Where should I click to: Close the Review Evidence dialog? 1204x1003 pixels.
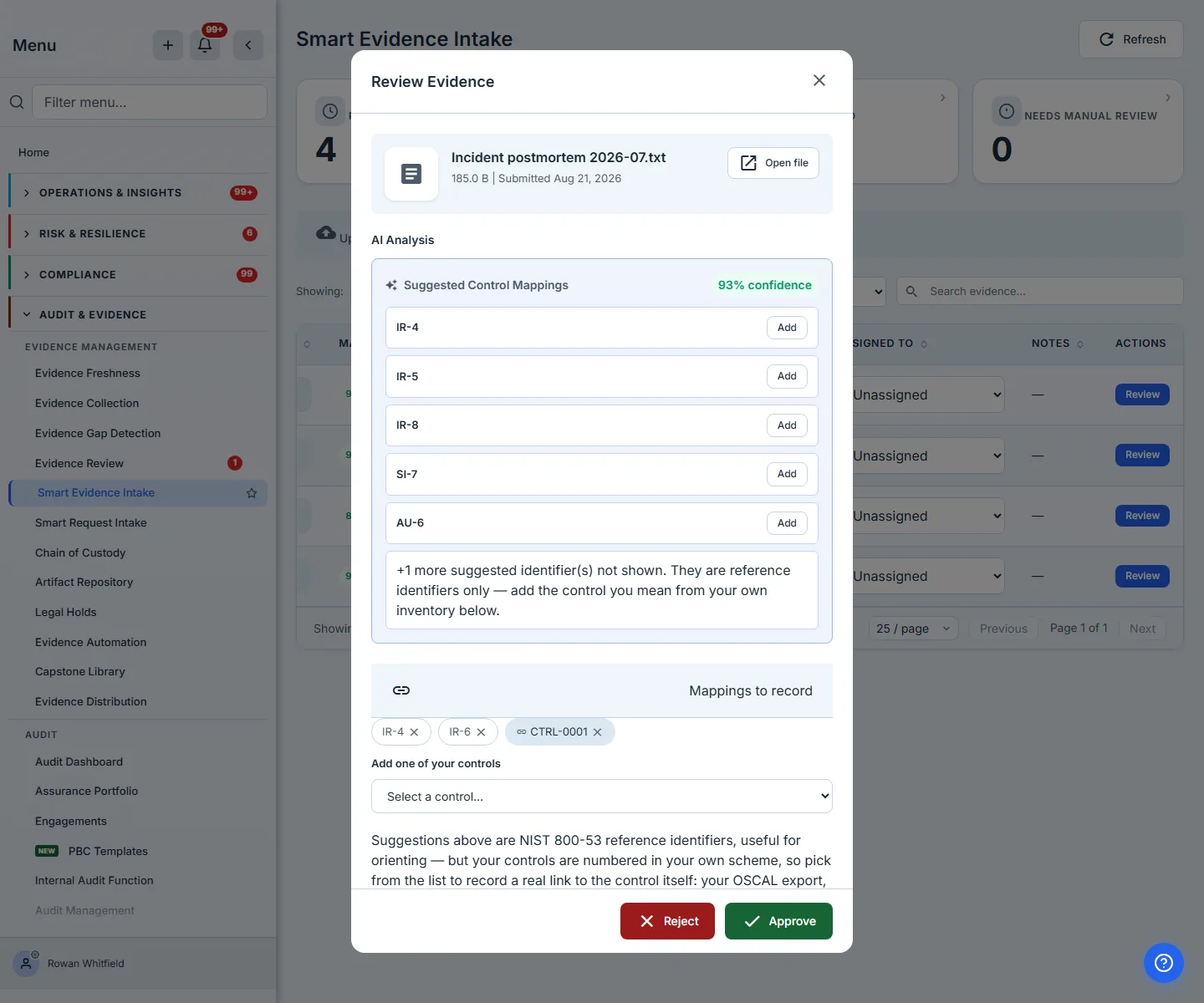pyautogui.click(x=819, y=80)
